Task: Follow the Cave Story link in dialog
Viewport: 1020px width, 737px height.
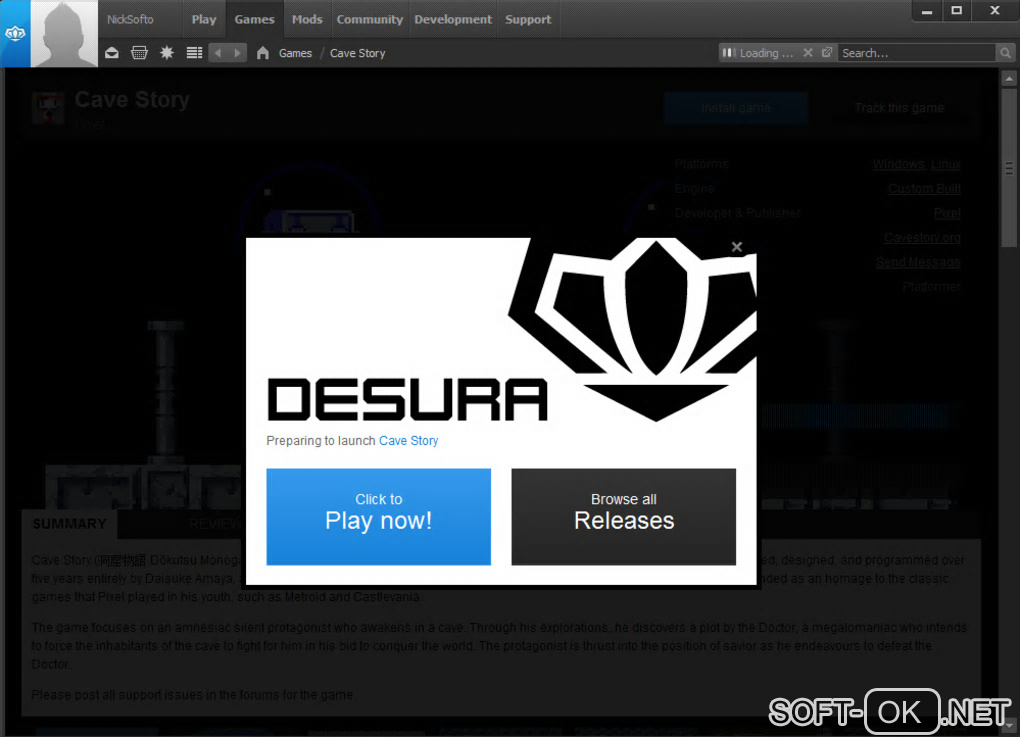Action: 409,440
